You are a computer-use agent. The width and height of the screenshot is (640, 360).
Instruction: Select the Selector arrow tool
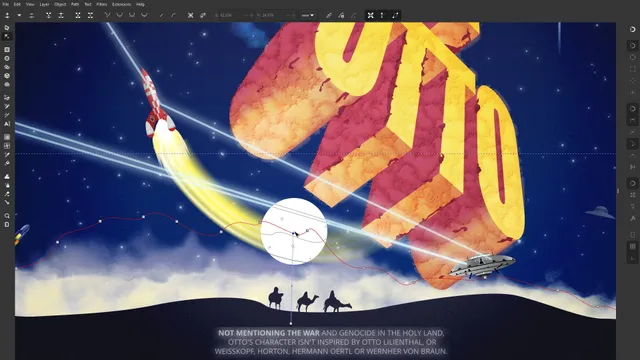click(x=7, y=28)
